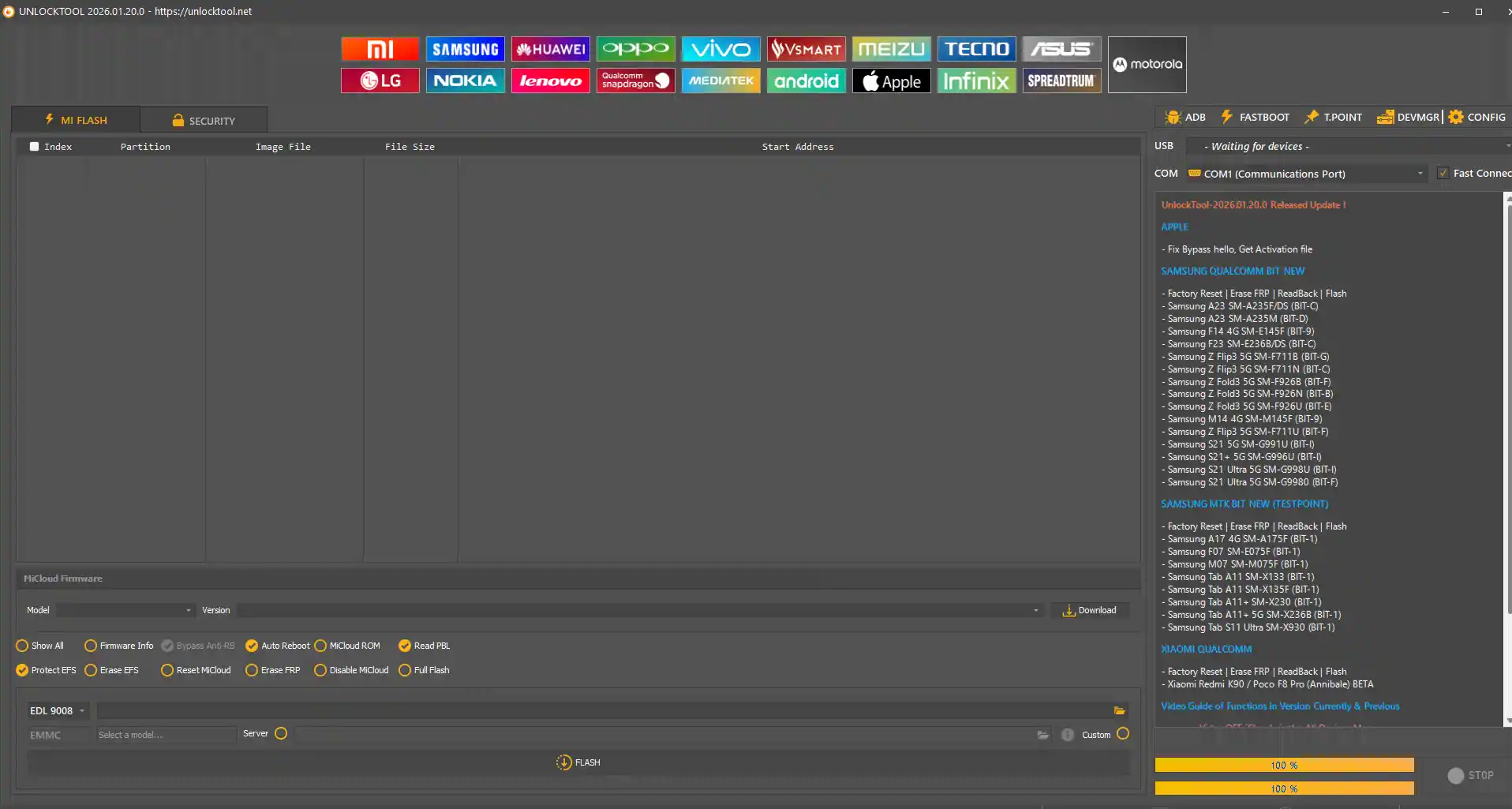Screen dimensions: 1512x809
Task: Select the Qualcomm Snapdragon logo
Action: point(635,81)
